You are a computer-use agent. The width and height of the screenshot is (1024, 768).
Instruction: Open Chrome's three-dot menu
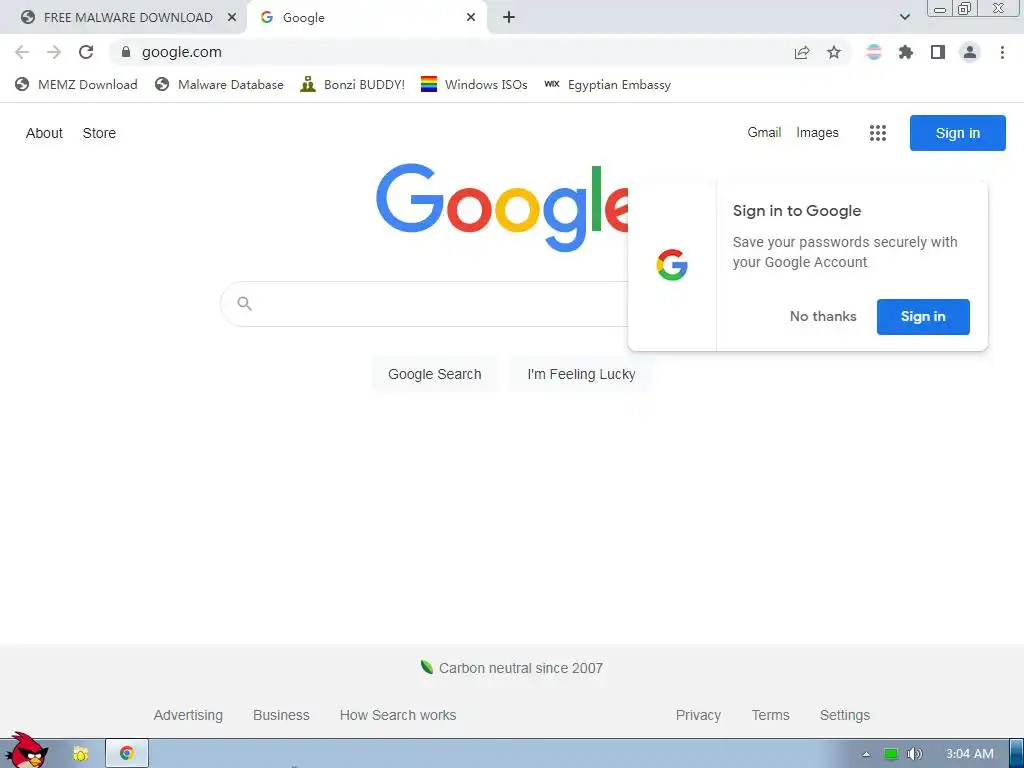(x=1002, y=52)
